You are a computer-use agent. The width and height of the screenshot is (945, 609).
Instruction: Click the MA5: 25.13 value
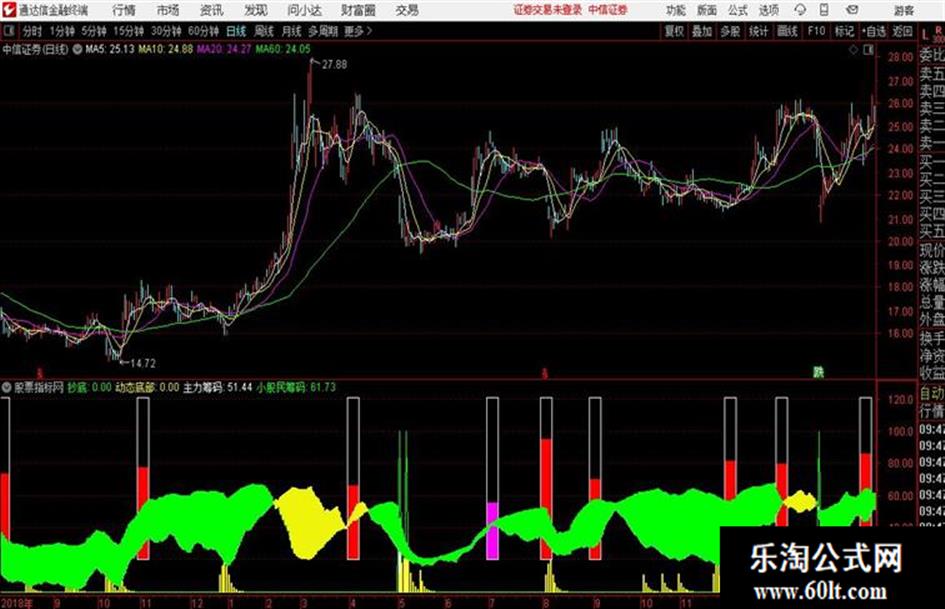coord(110,49)
